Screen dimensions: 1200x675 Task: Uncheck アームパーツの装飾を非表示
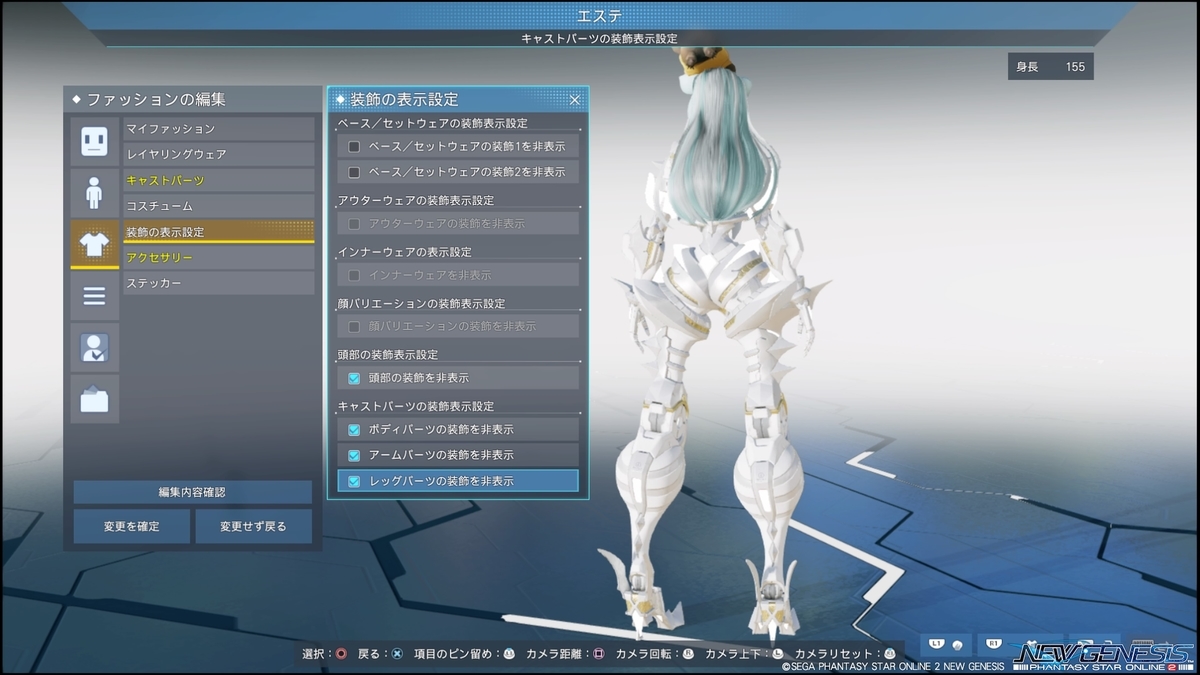354,455
